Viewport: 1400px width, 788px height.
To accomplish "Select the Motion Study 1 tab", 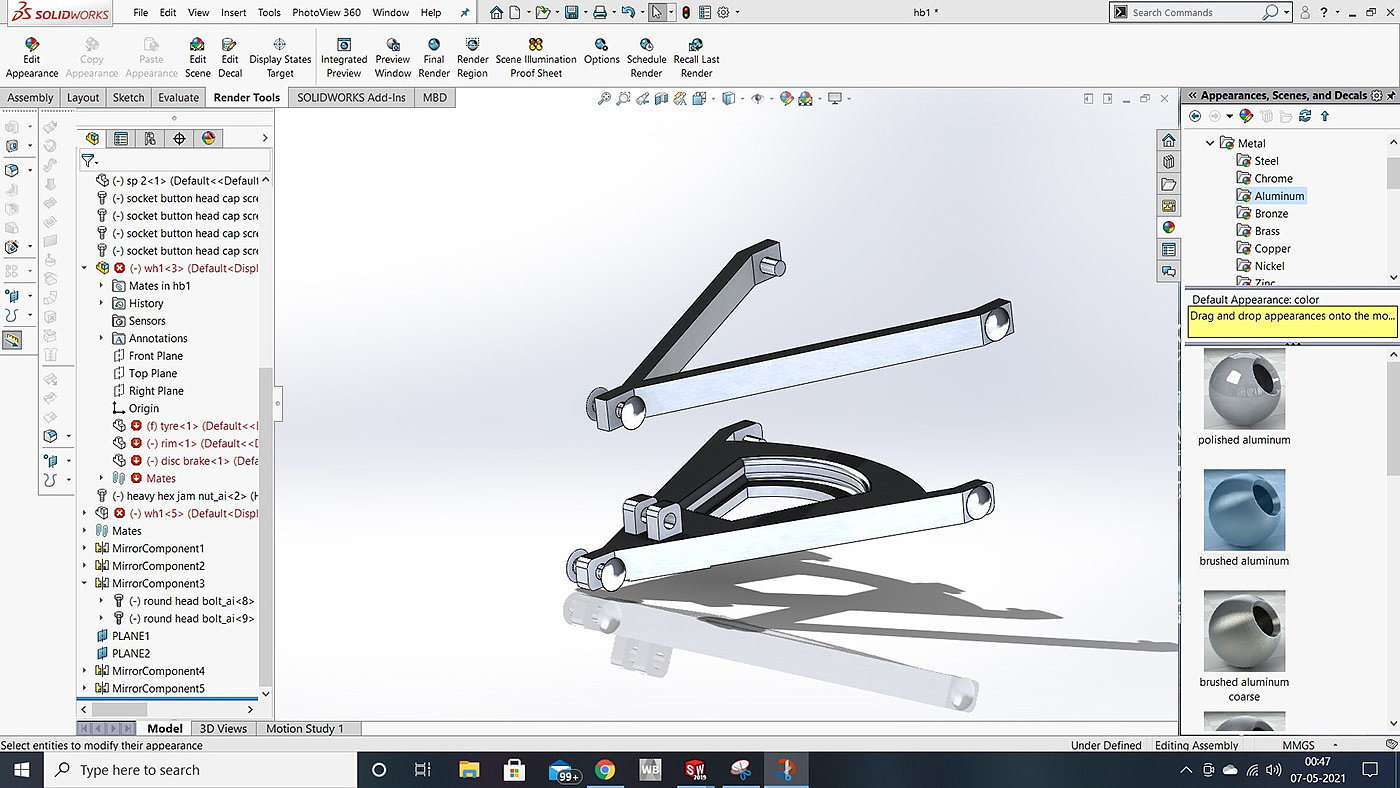I will pyautogui.click(x=304, y=728).
